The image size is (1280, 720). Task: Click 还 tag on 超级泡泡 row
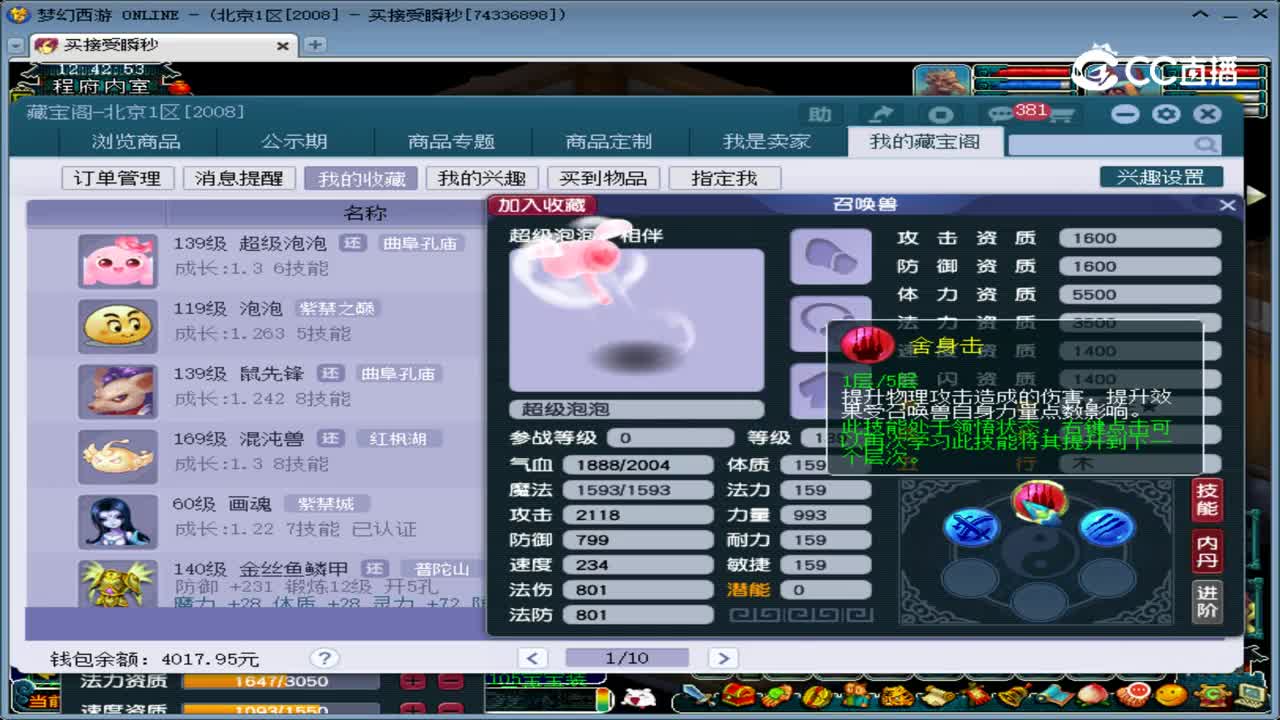352,243
